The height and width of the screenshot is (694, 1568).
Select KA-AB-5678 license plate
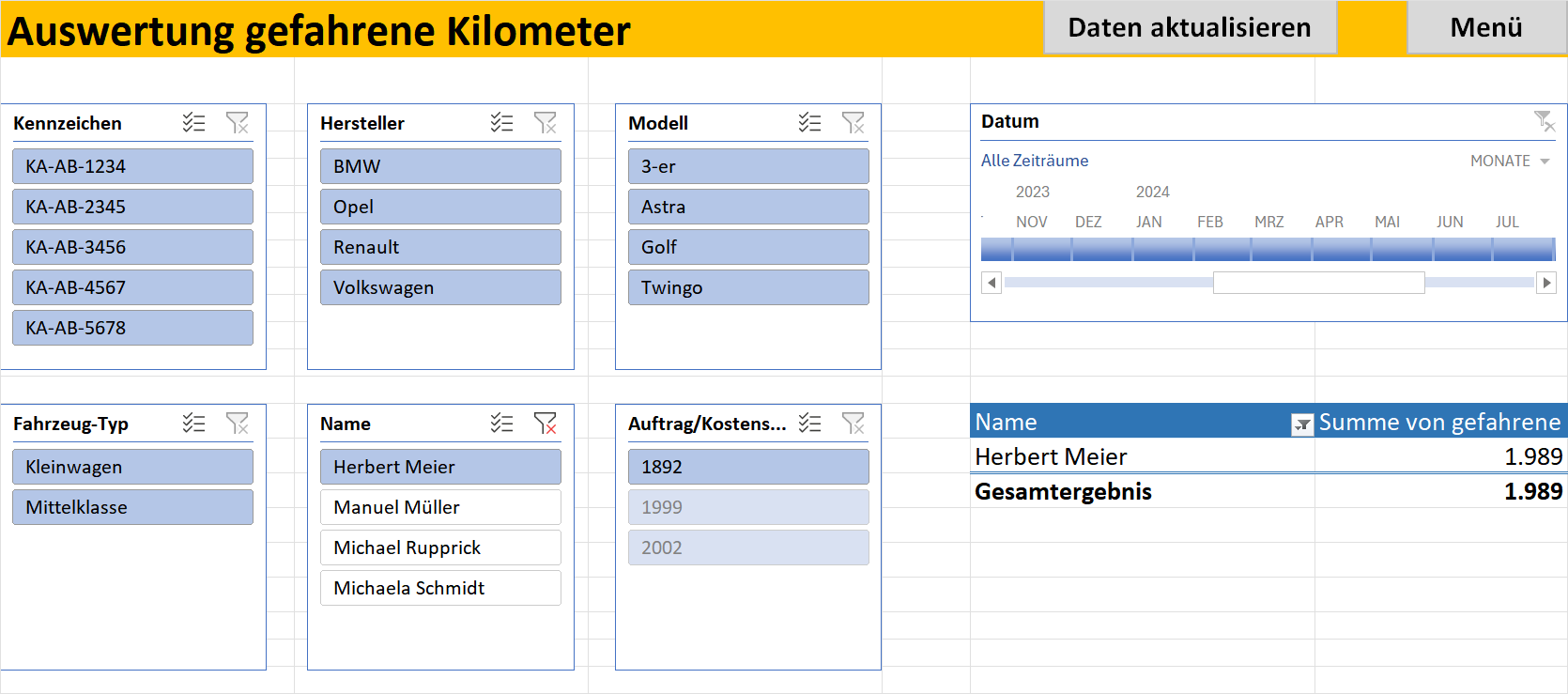[x=132, y=328]
